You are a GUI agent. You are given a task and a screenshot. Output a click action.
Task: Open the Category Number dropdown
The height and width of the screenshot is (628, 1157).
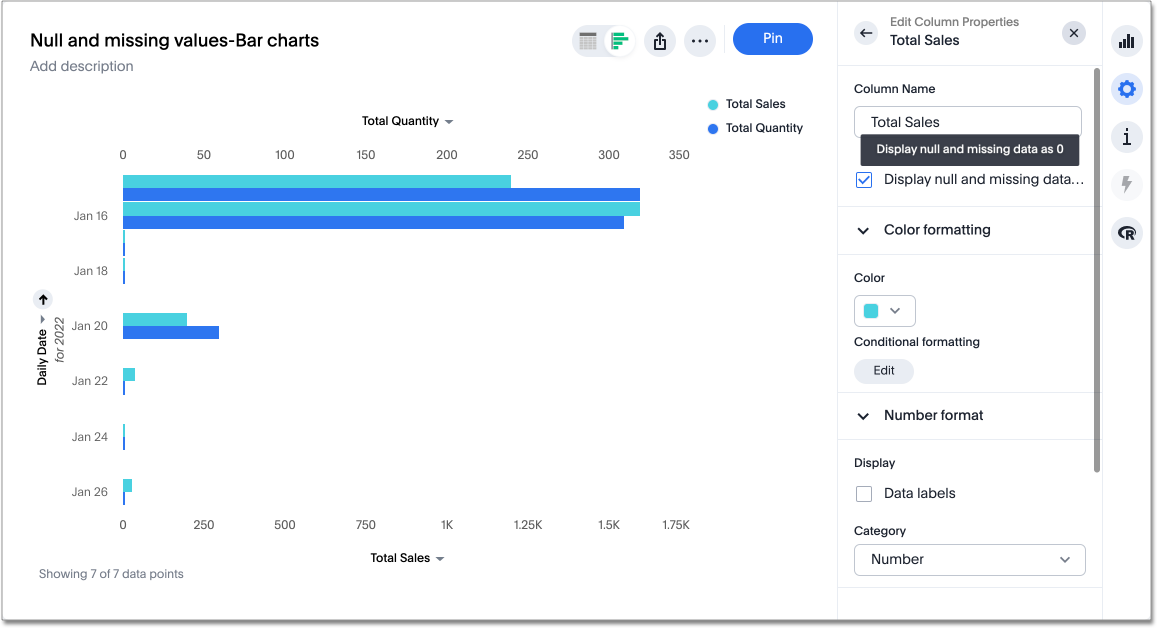[969, 559]
